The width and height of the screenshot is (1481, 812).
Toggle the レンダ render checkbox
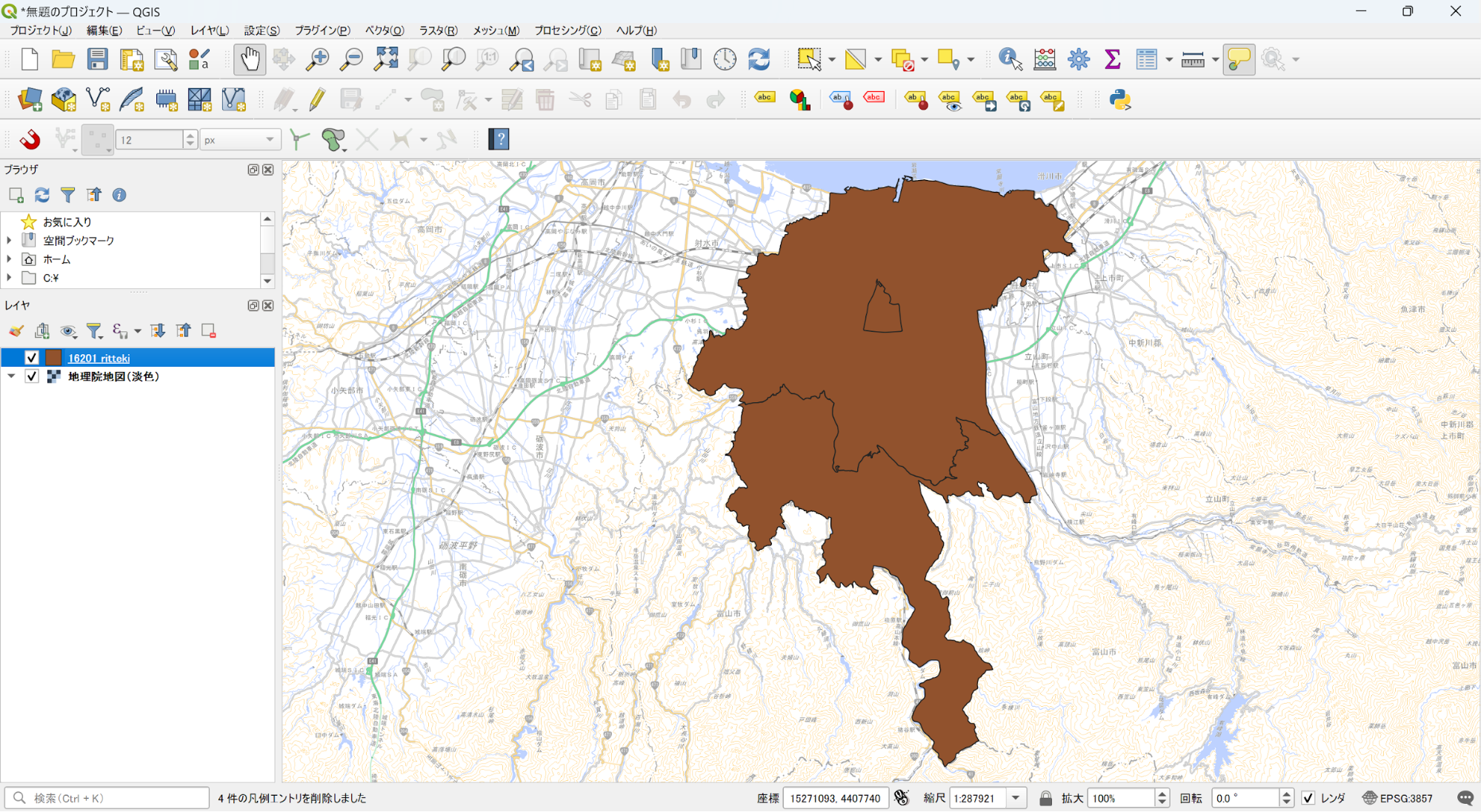(1308, 798)
